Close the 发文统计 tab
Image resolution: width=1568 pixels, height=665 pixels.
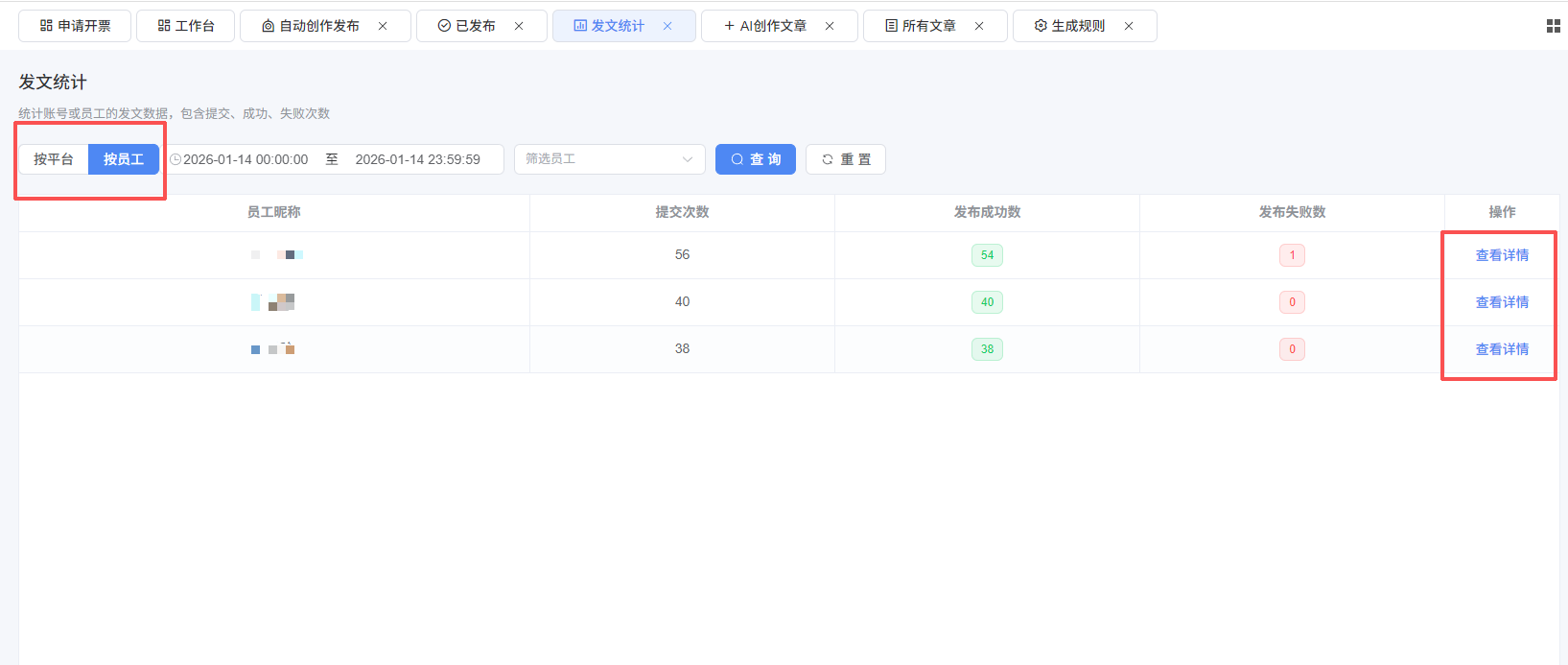point(667,26)
